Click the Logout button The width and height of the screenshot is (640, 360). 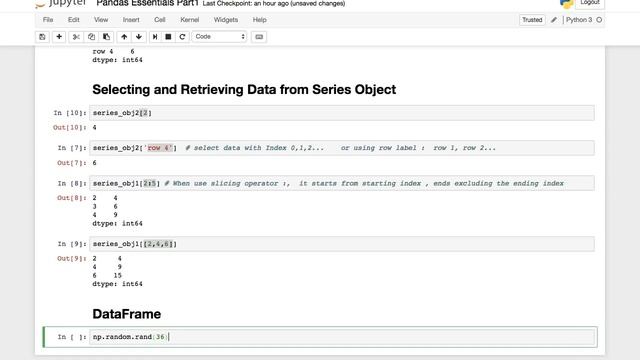[x=590, y=3]
